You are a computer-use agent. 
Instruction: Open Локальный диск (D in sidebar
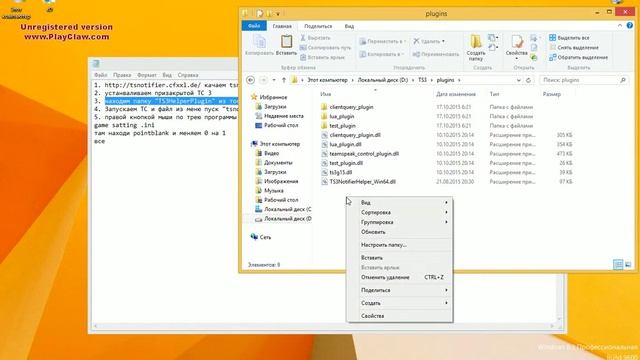tap(283, 219)
